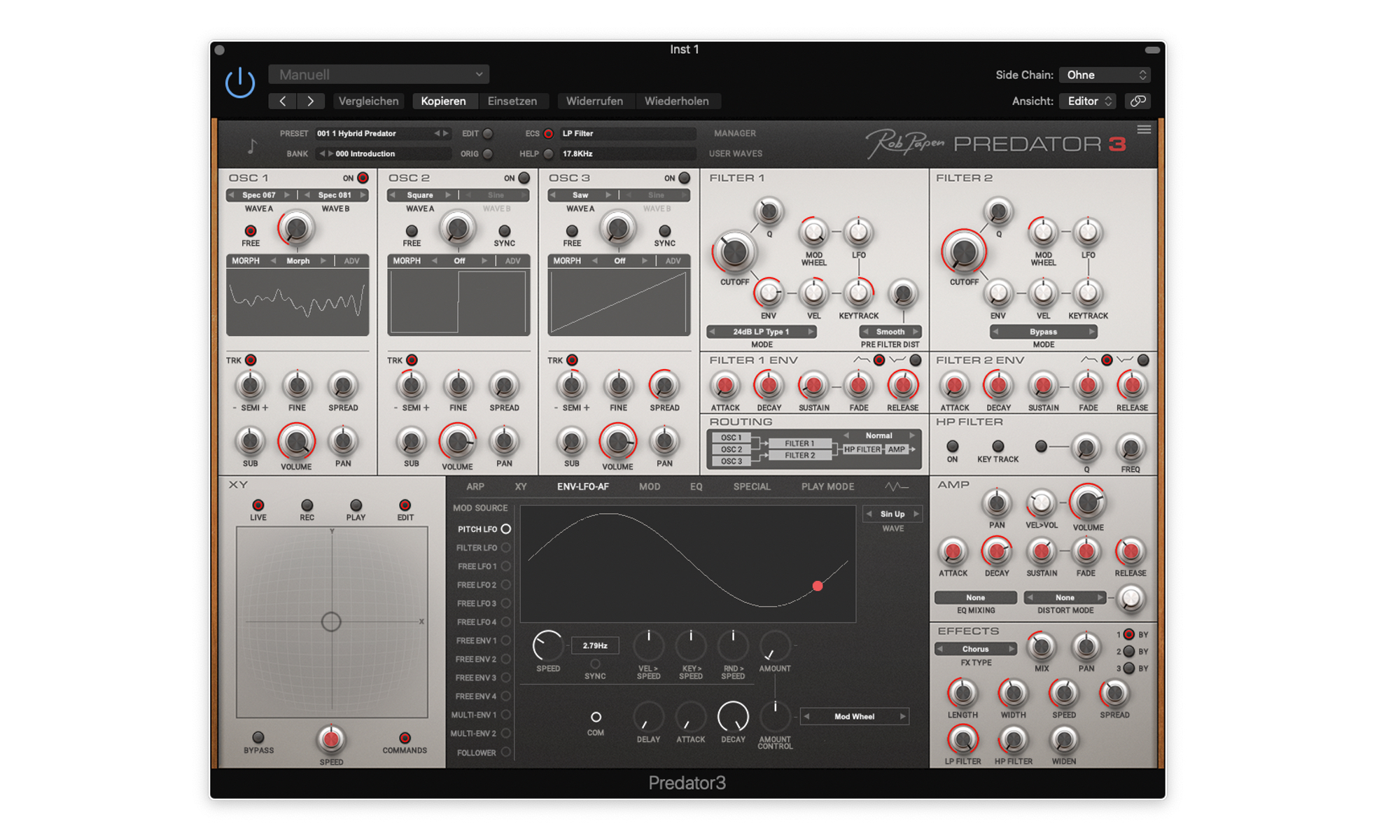Go to the next preset with right arrow
The width and height of the screenshot is (1400, 840).
pyautogui.click(x=310, y=101)
